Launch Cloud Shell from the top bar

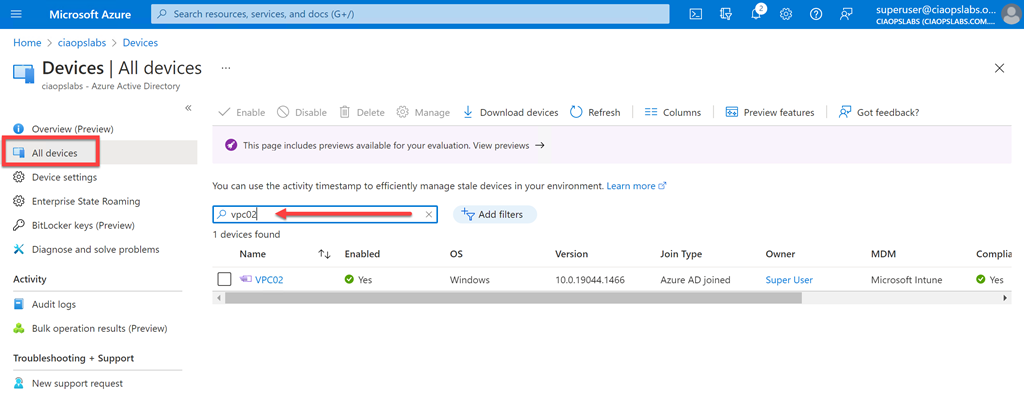pos(696,14)
